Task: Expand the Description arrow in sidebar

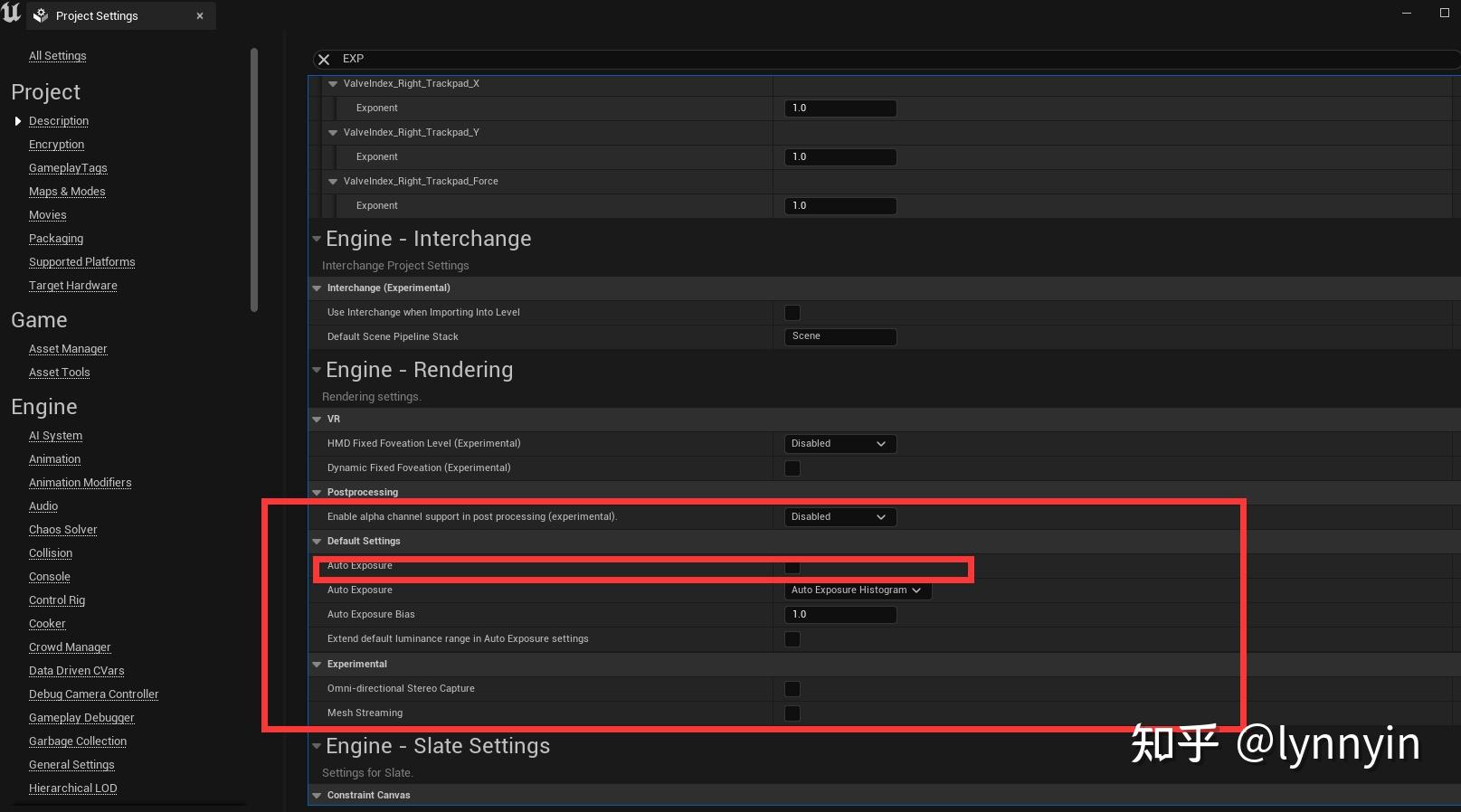Action: tap(17, 121)
